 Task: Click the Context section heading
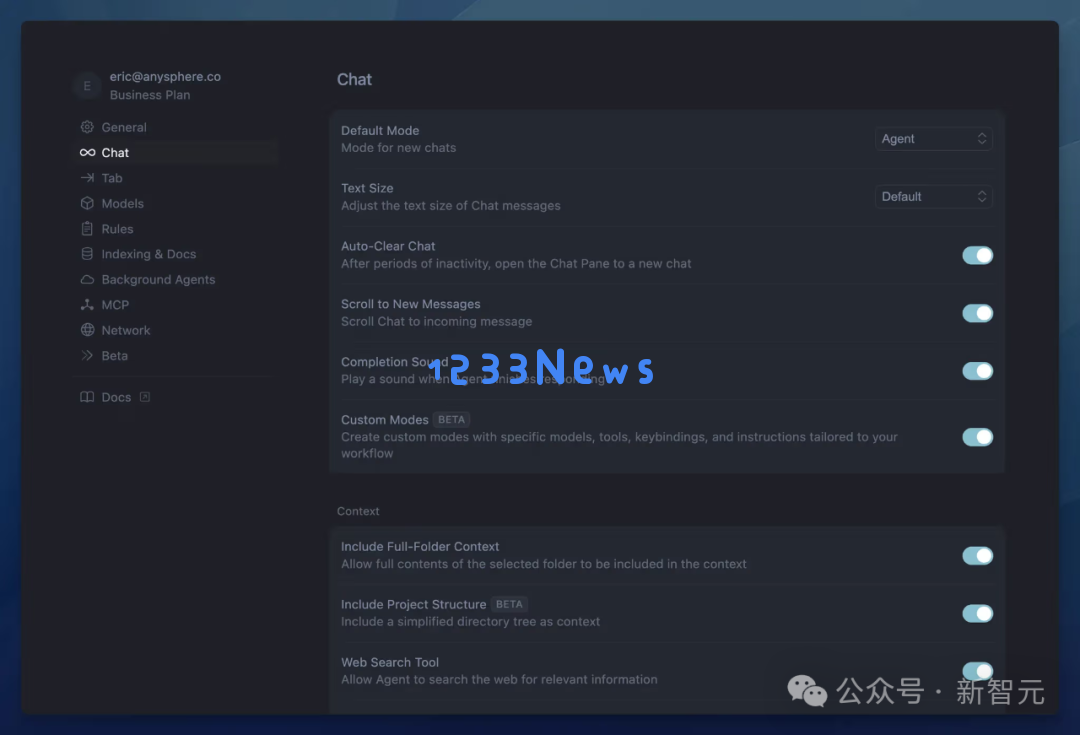pos(358,511)
